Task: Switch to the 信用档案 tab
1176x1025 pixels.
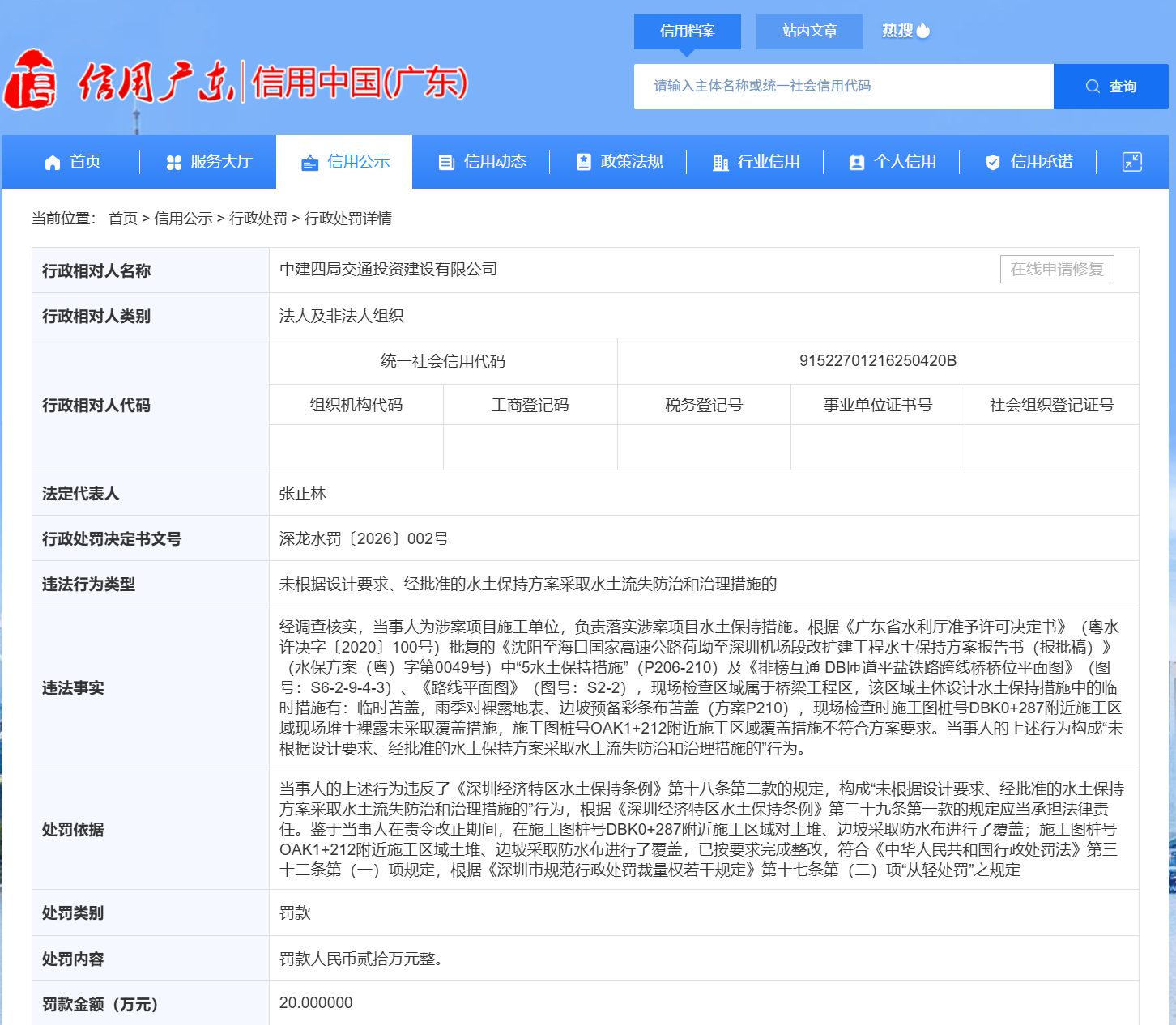Action: 688,31
